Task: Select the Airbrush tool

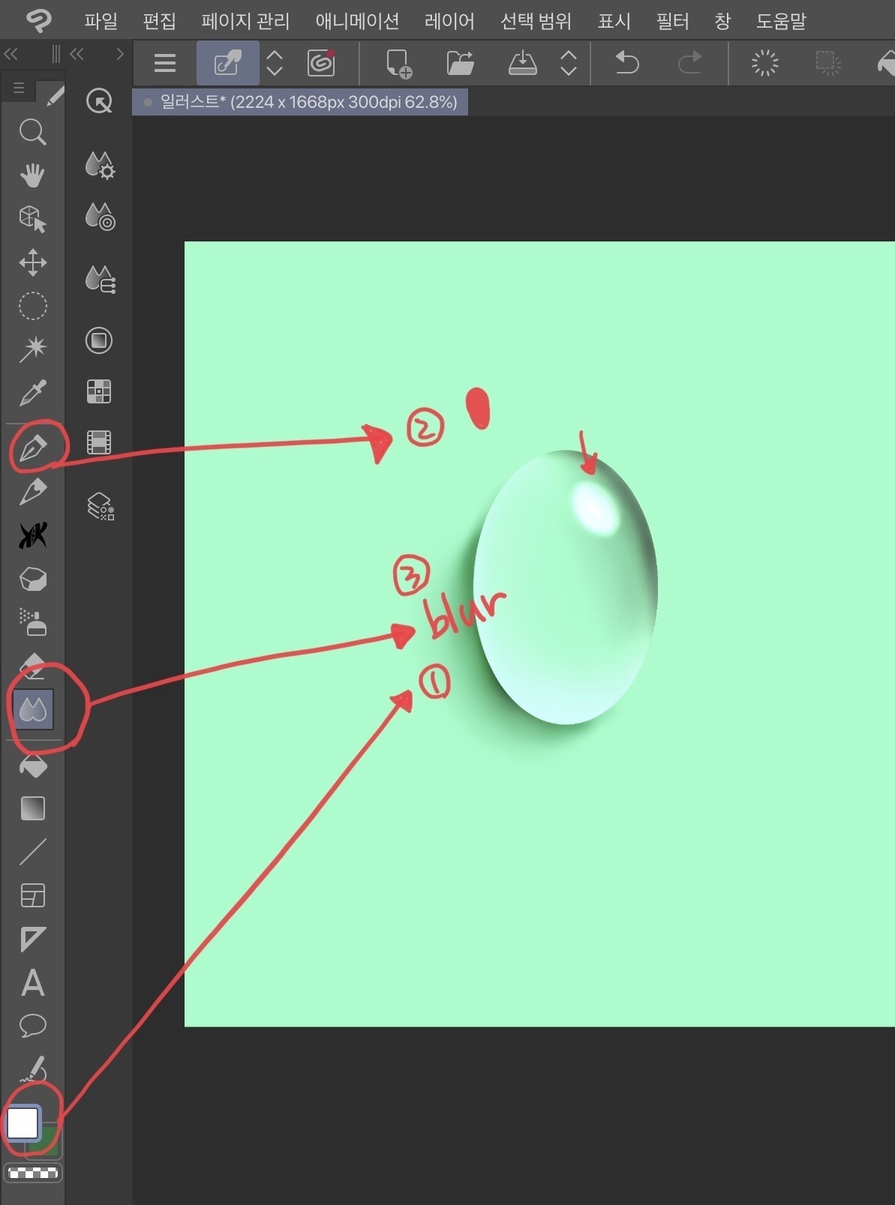Action: coord(33,579)
